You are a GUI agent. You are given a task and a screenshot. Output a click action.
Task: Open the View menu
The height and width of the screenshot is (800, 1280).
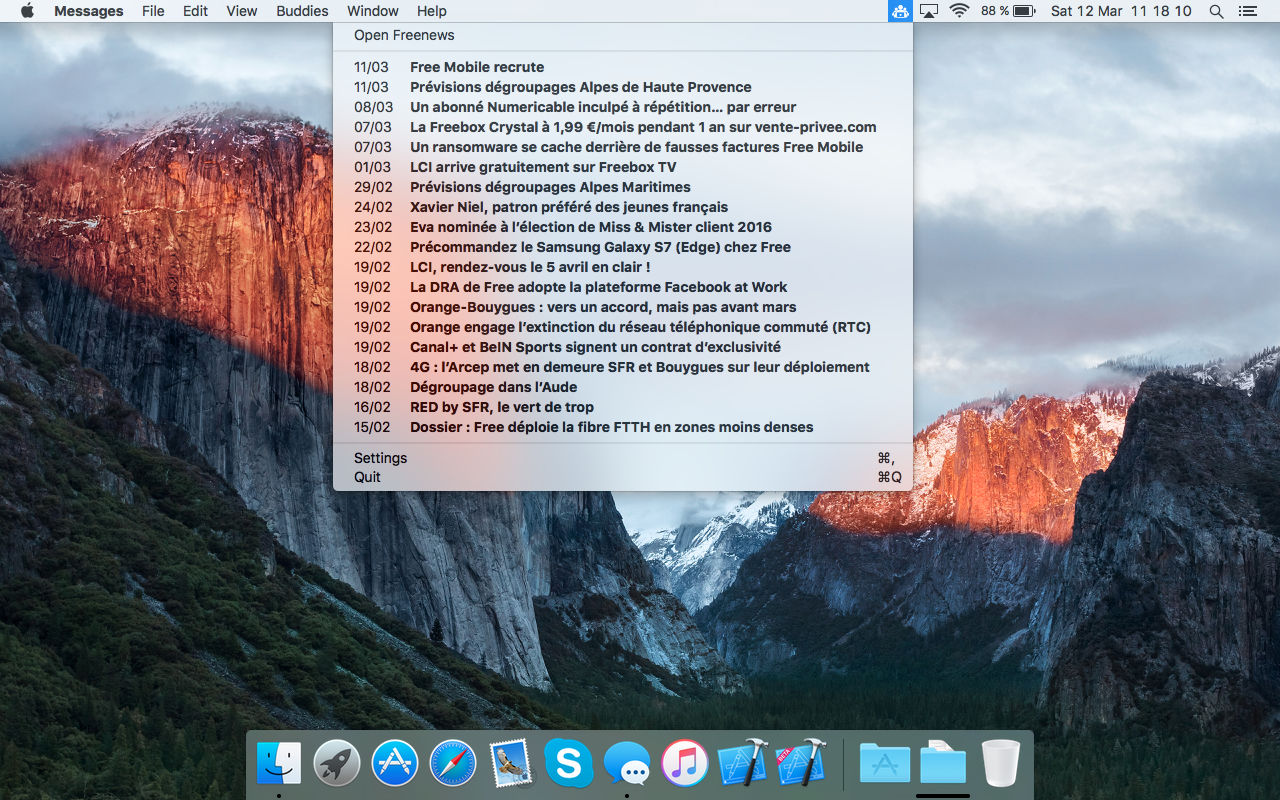(242, 11)
